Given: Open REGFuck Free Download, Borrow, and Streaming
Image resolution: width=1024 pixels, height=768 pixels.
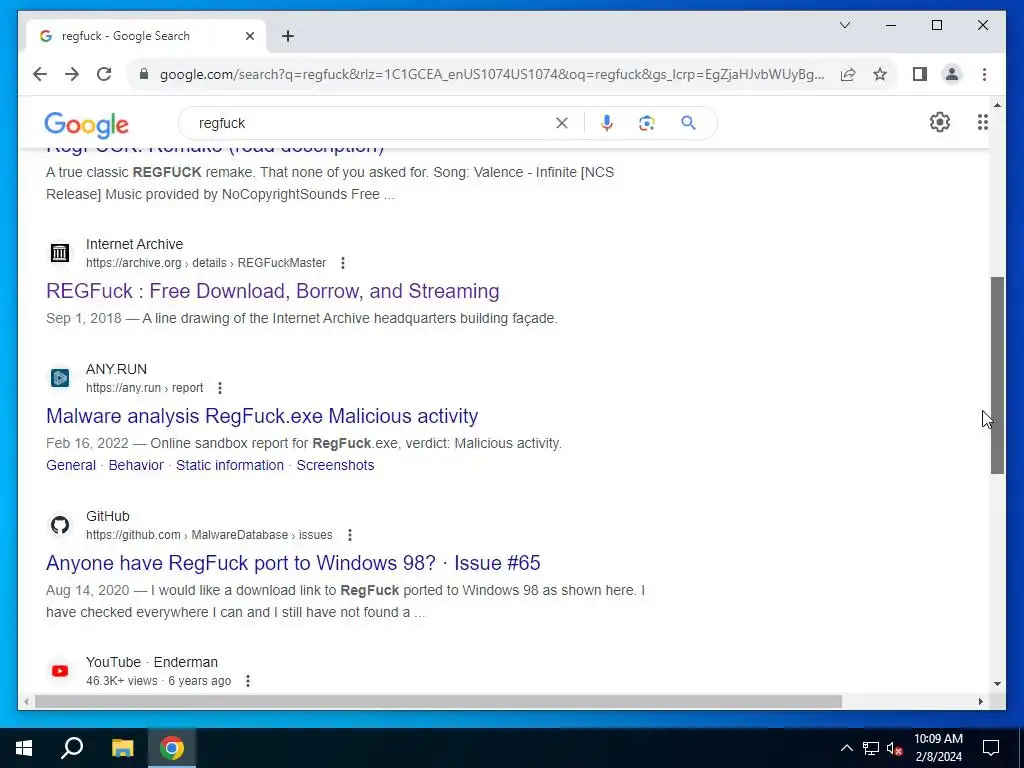Looking at the screenshot, I should pos(272,291).
